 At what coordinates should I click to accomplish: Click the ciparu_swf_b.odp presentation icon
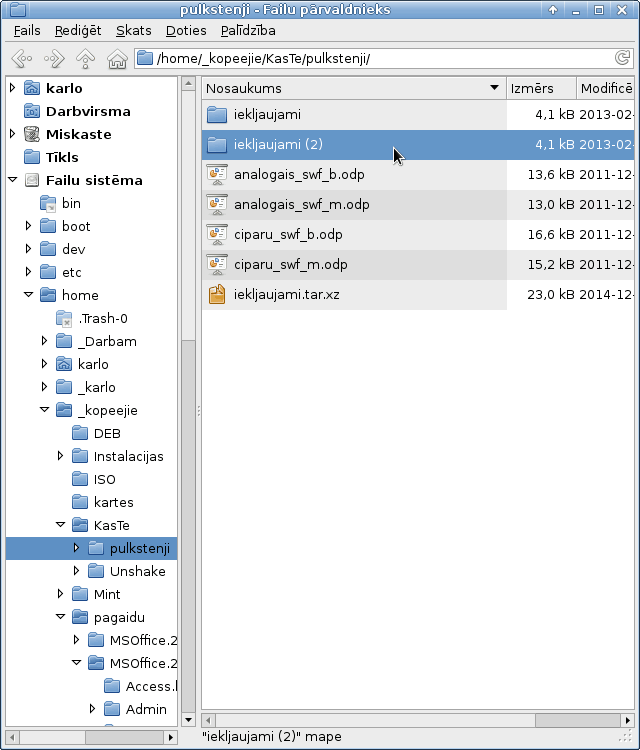pyautogui.click(x=217, y=235)
